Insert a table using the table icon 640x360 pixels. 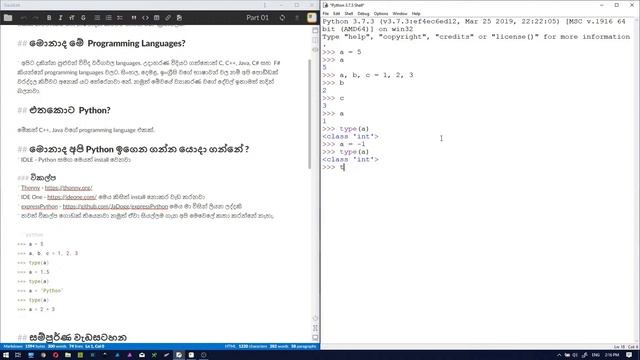(156, 18)
